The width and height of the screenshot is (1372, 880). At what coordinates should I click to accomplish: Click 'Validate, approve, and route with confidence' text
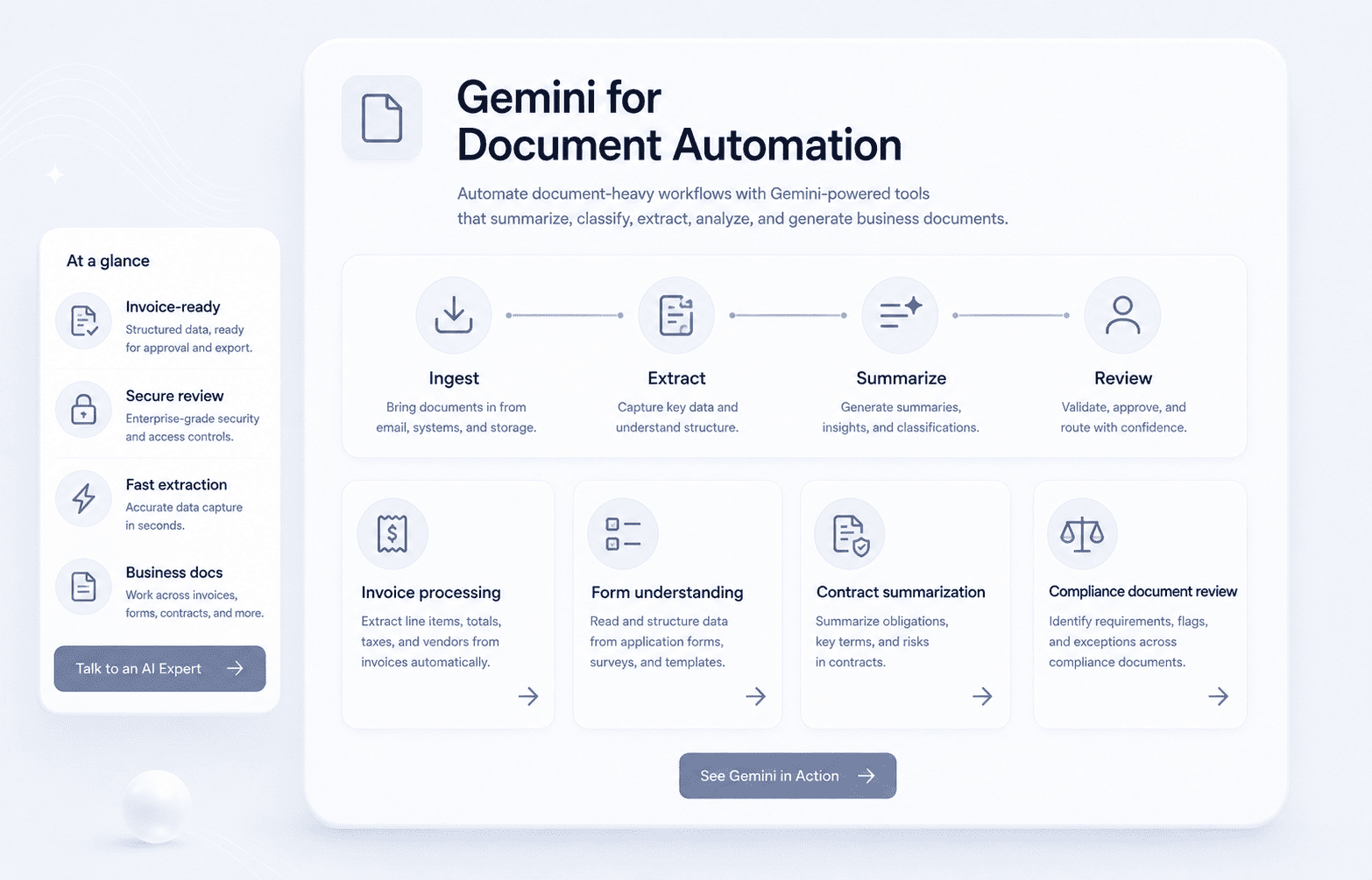[1123, 418]
